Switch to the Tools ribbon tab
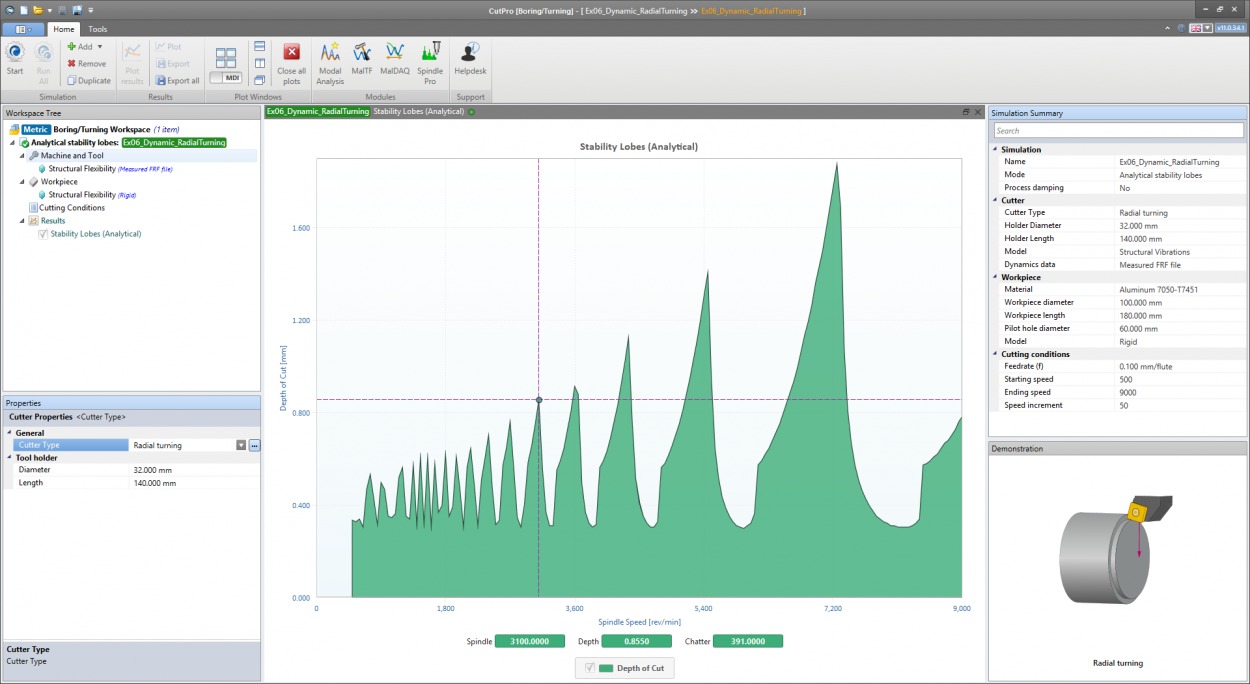This screenshot has height=684, width=1250. (97, 29)
